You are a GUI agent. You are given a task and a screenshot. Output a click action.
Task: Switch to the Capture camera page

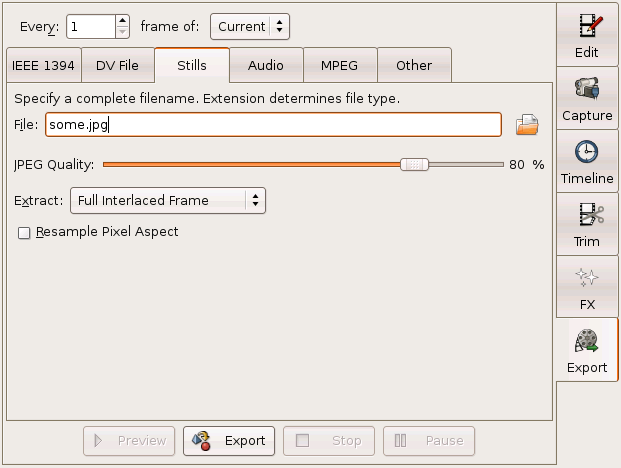tap(587, 97)
